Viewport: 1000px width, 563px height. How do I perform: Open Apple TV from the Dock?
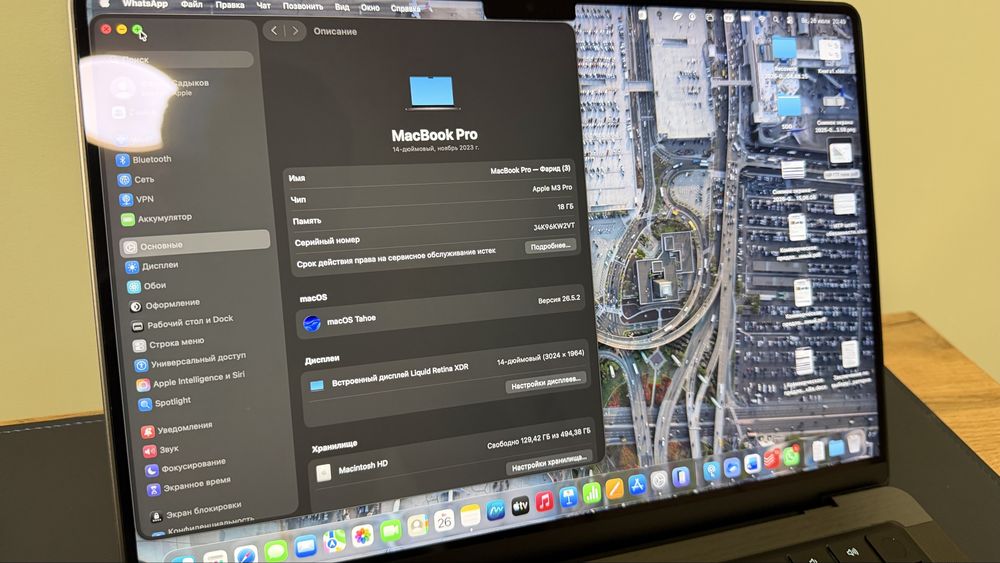[520, 506]
